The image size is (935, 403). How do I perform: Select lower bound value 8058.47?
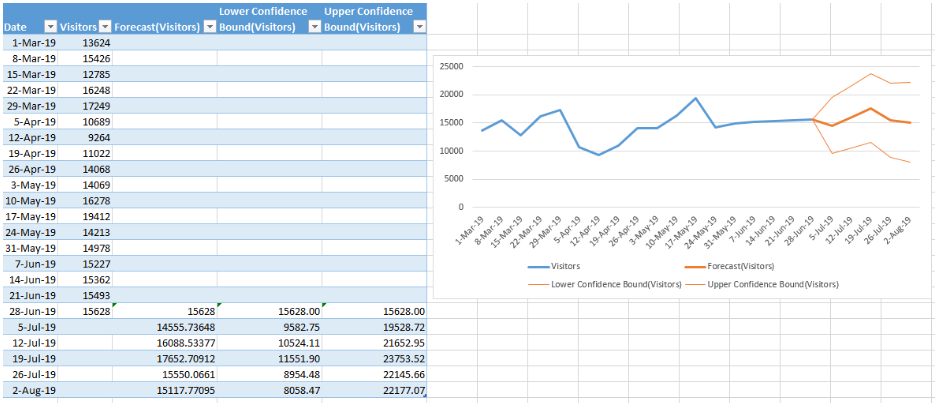pyautogui.click(x=270, y=390)
